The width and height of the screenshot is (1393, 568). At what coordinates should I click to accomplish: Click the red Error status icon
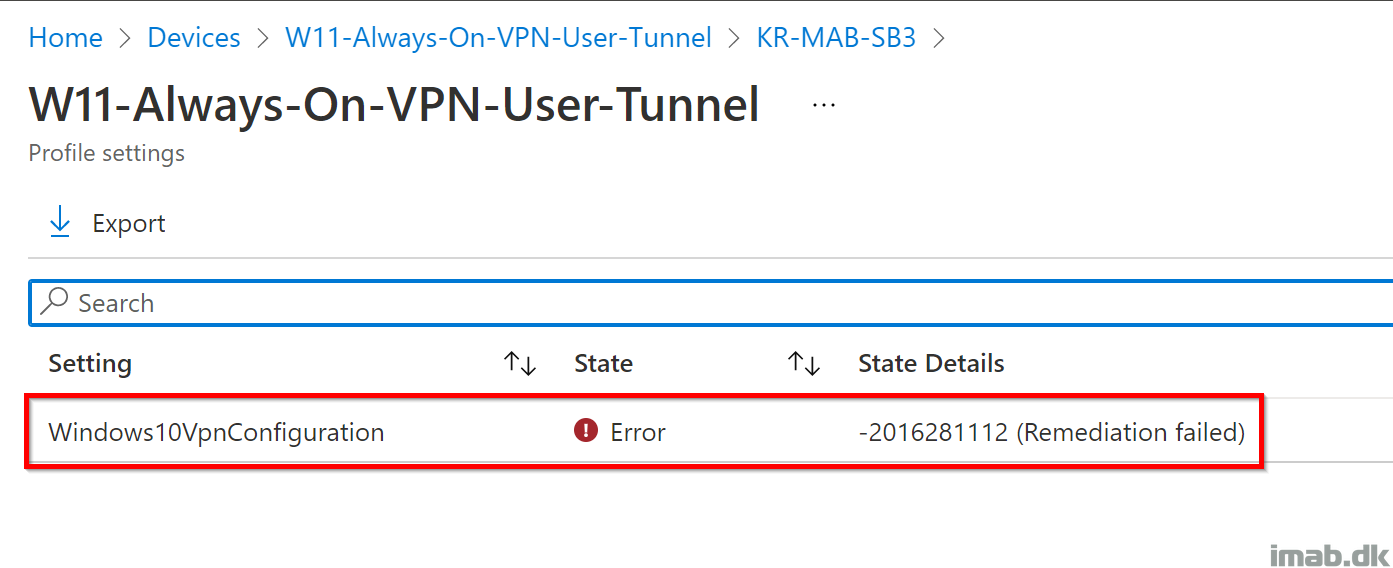(x=585, y=431)
